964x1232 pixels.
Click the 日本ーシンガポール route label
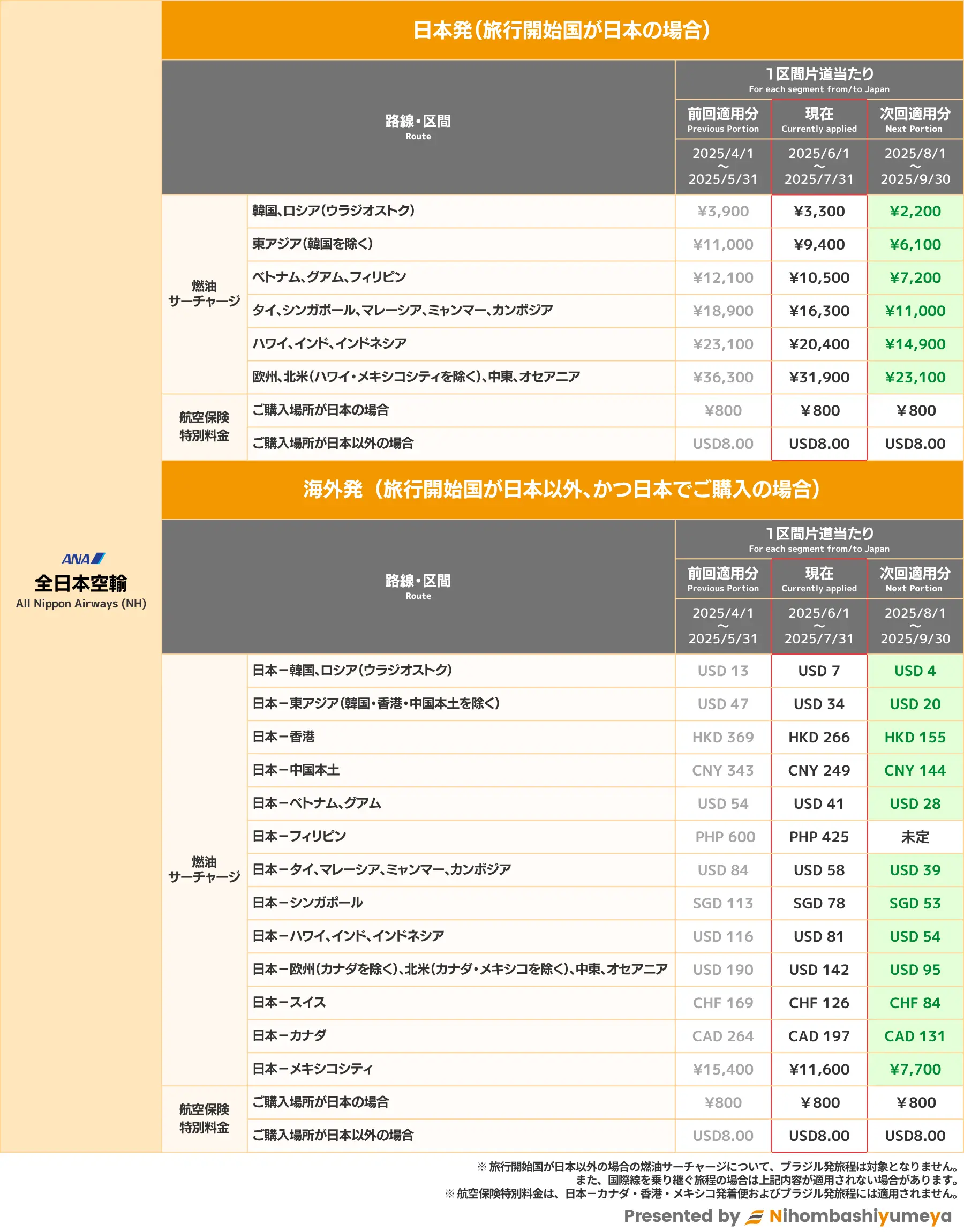(x=307, y=903)
